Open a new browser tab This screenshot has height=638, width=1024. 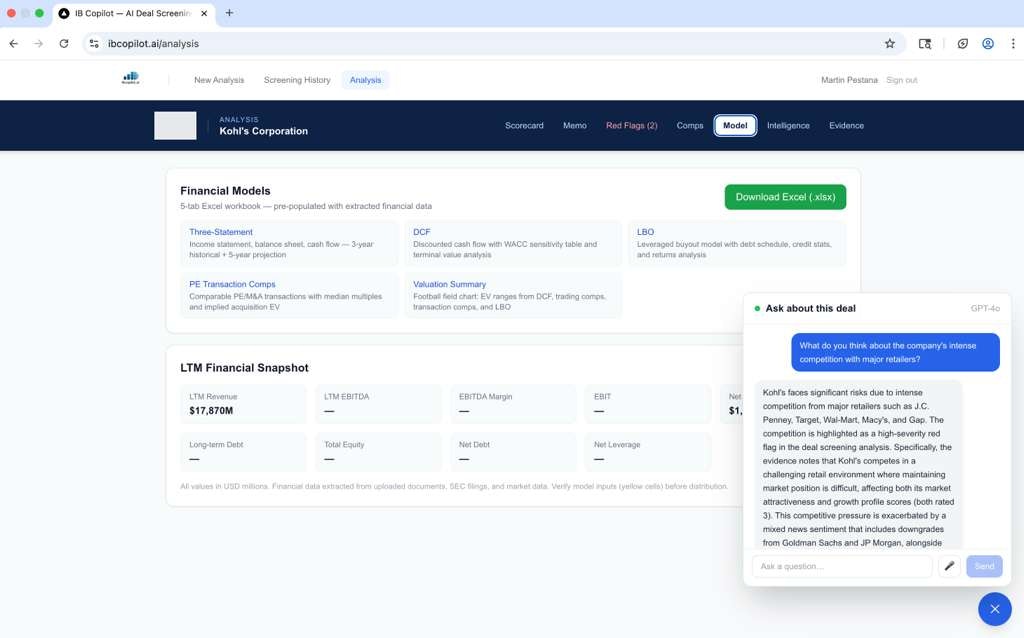tap(229, 13)
